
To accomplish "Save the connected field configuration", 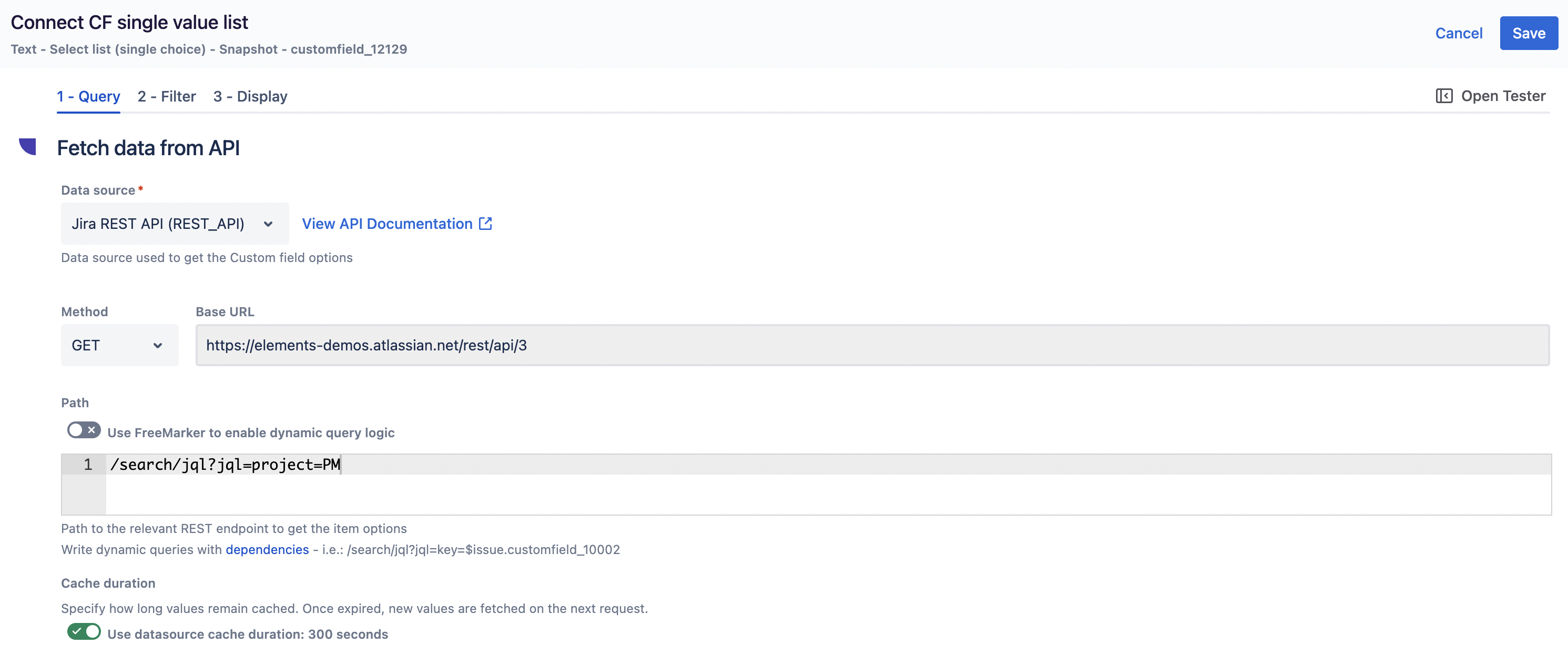I will point(1529,33).
